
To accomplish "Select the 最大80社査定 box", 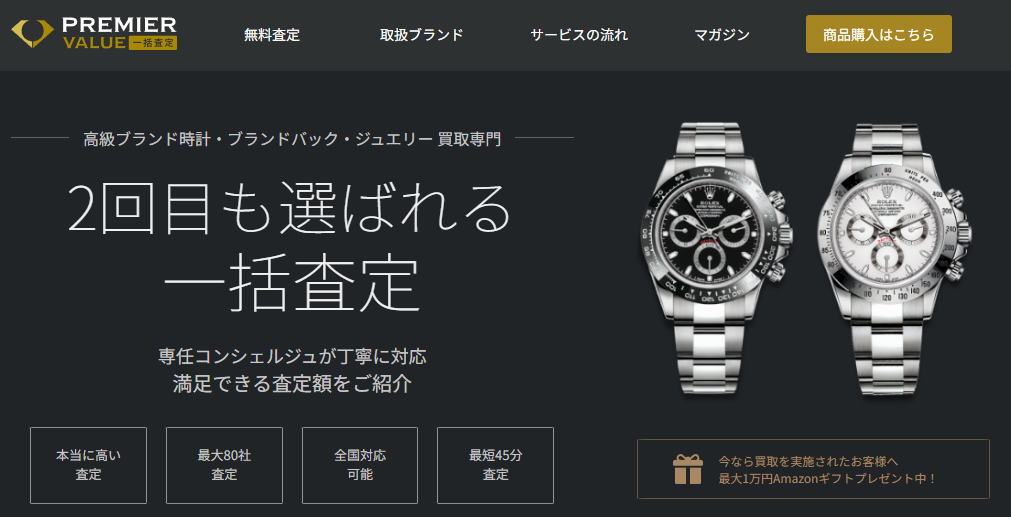I will [224, 465].
